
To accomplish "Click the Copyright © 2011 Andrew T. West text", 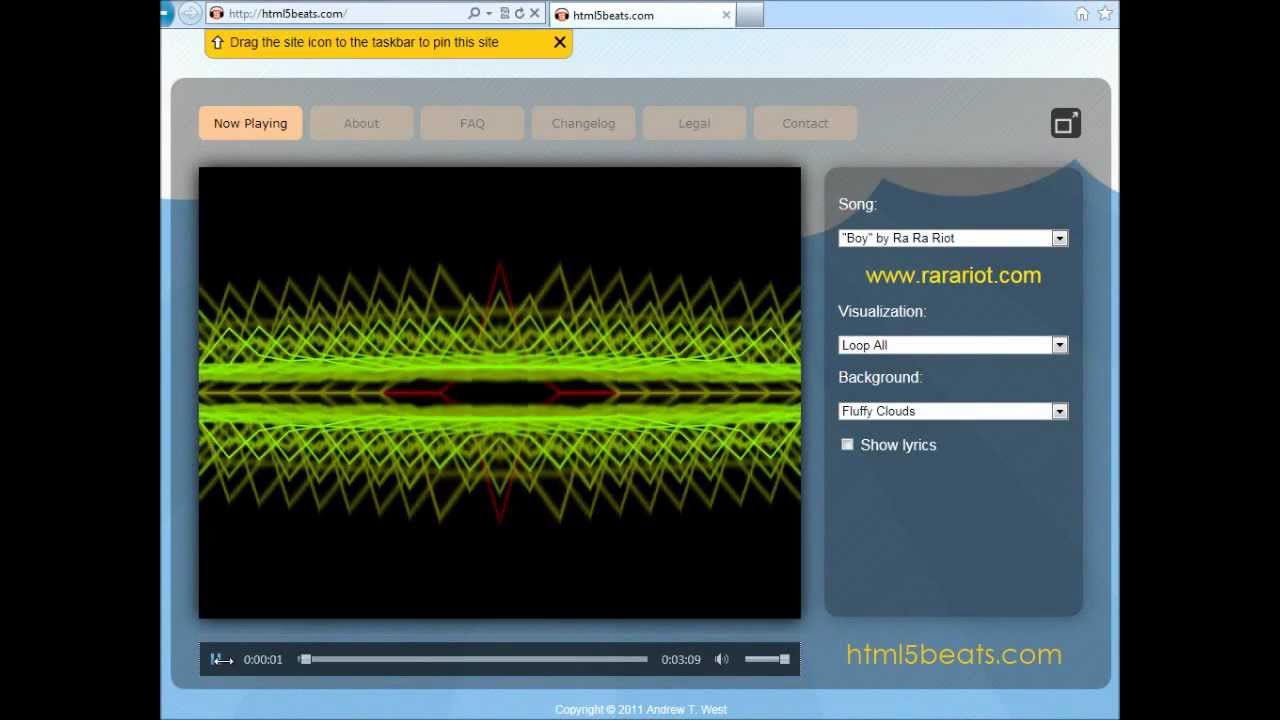I will point(641,709).
